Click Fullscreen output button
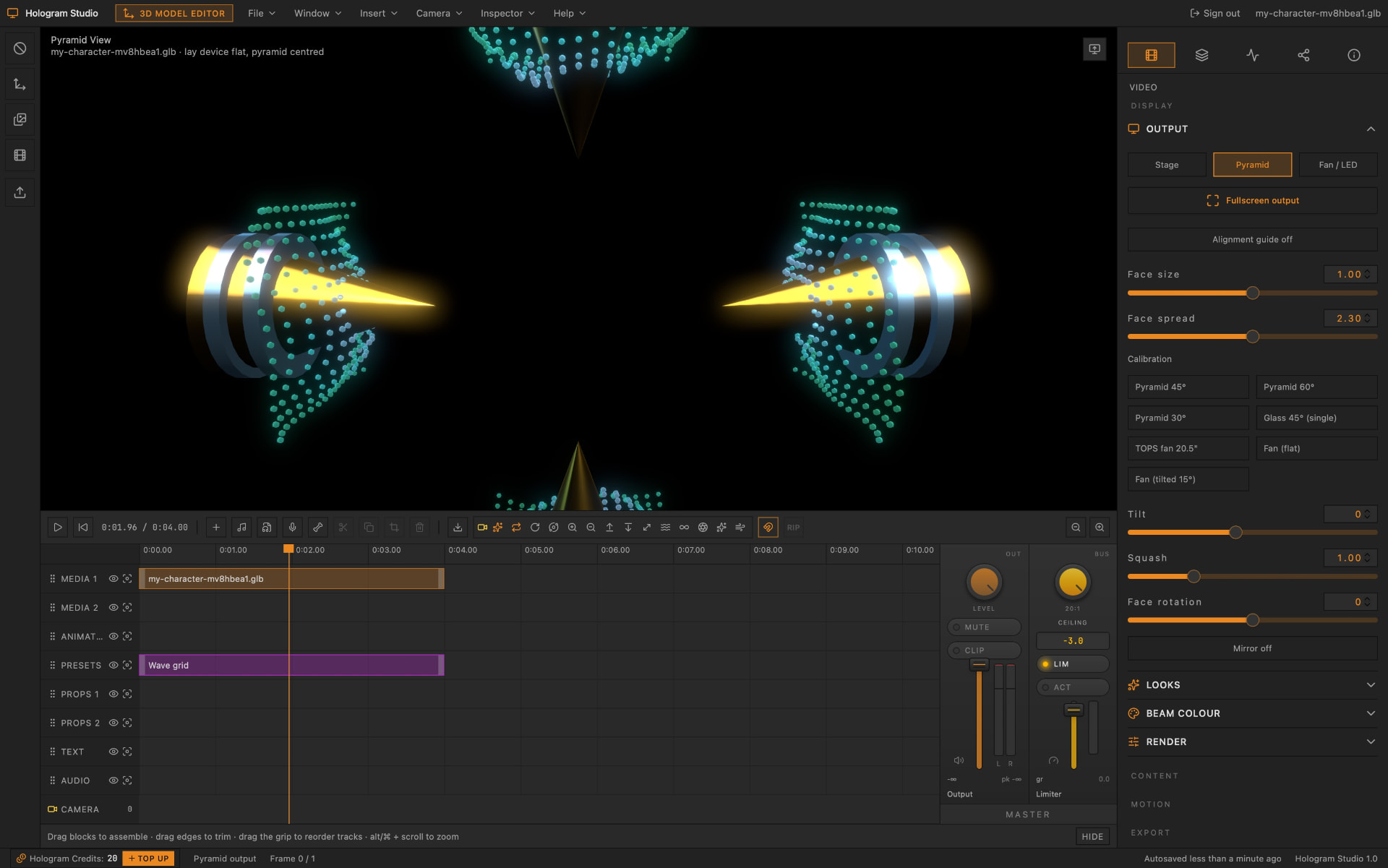 pos(1252,201)
